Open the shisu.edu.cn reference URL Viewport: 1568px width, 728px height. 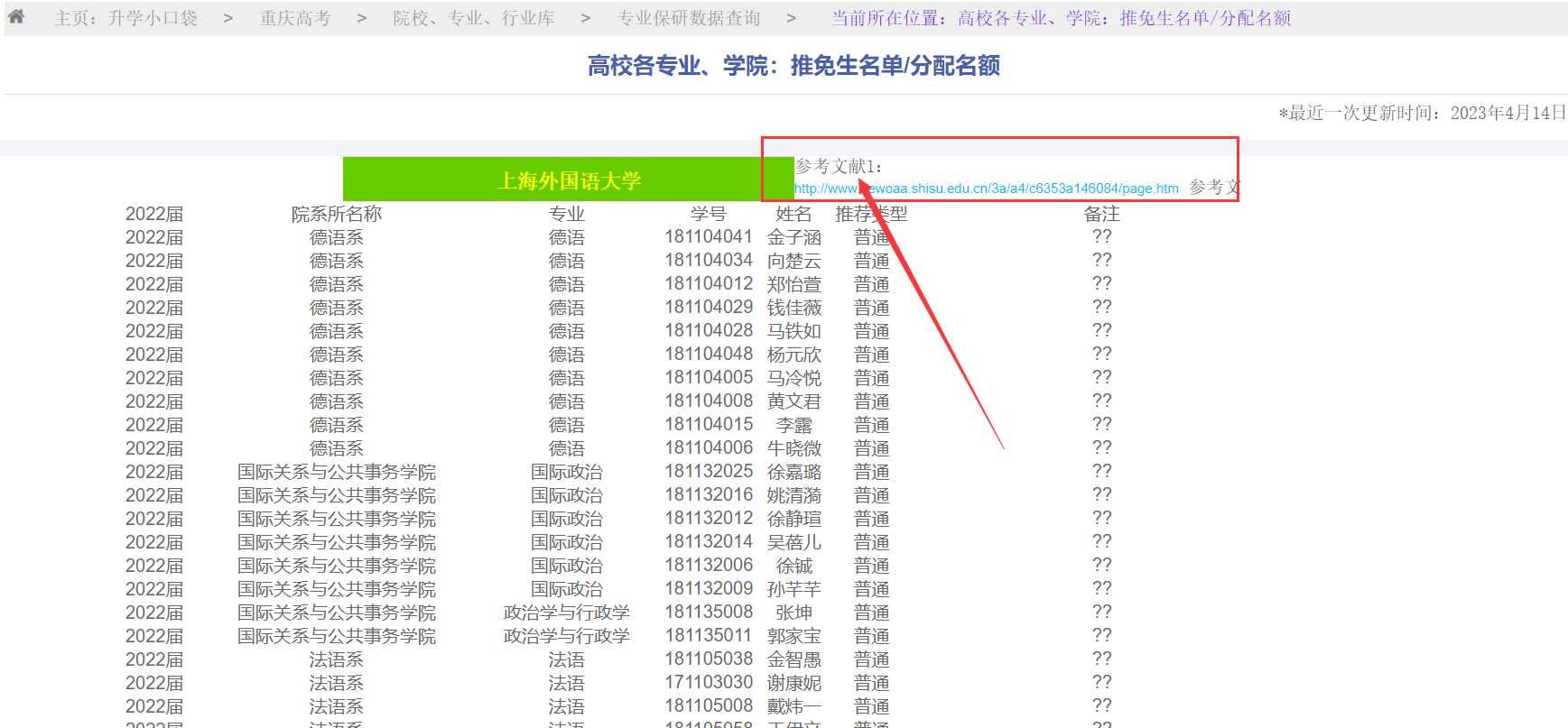986,189
